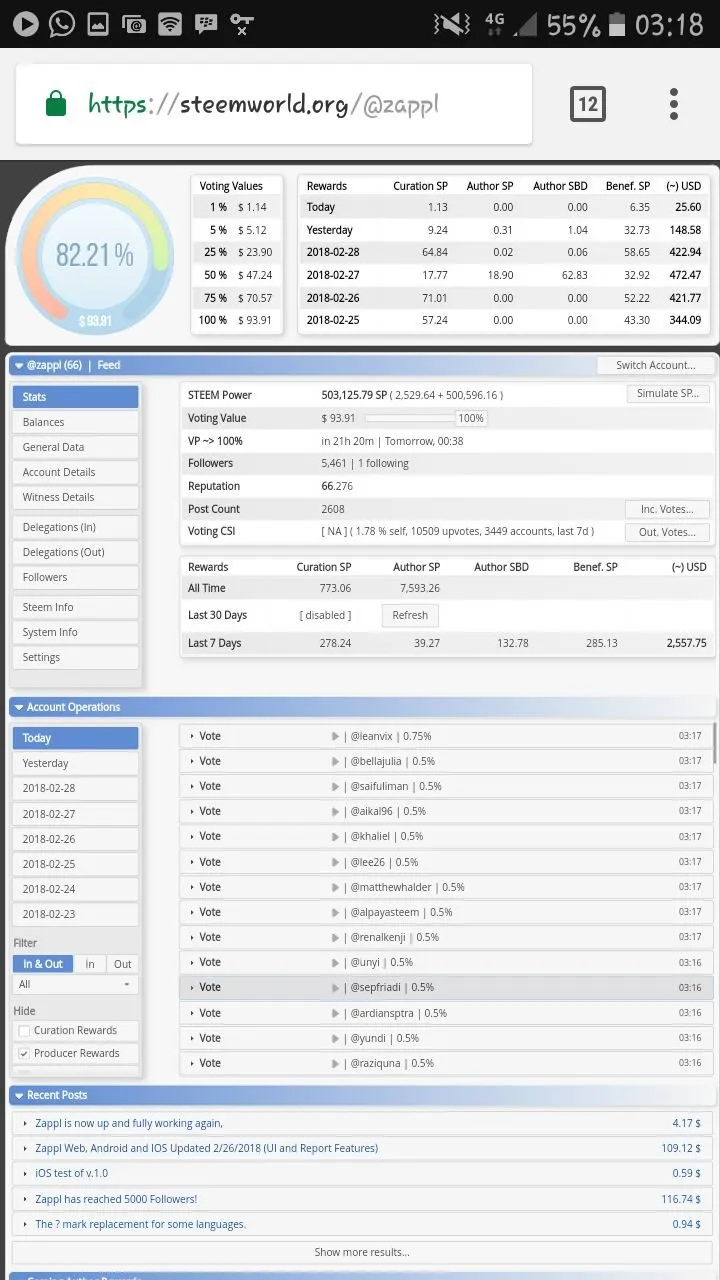Click the $ 93.91 value for 100 % voting

(255, 320)
